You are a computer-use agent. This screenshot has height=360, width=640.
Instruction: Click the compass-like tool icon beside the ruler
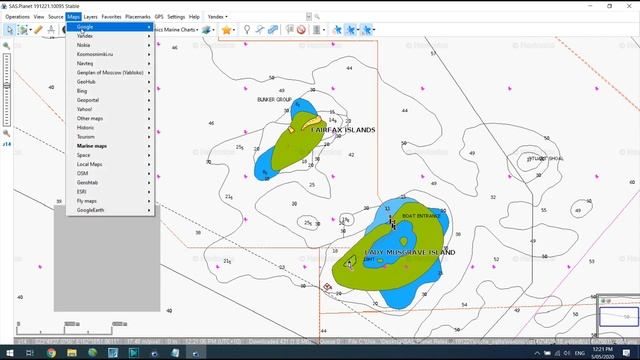click(51, 29)
